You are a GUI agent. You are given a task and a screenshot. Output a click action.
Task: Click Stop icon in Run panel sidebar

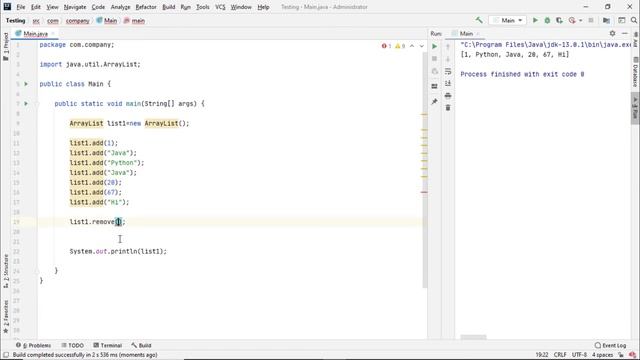coord(434,59)
